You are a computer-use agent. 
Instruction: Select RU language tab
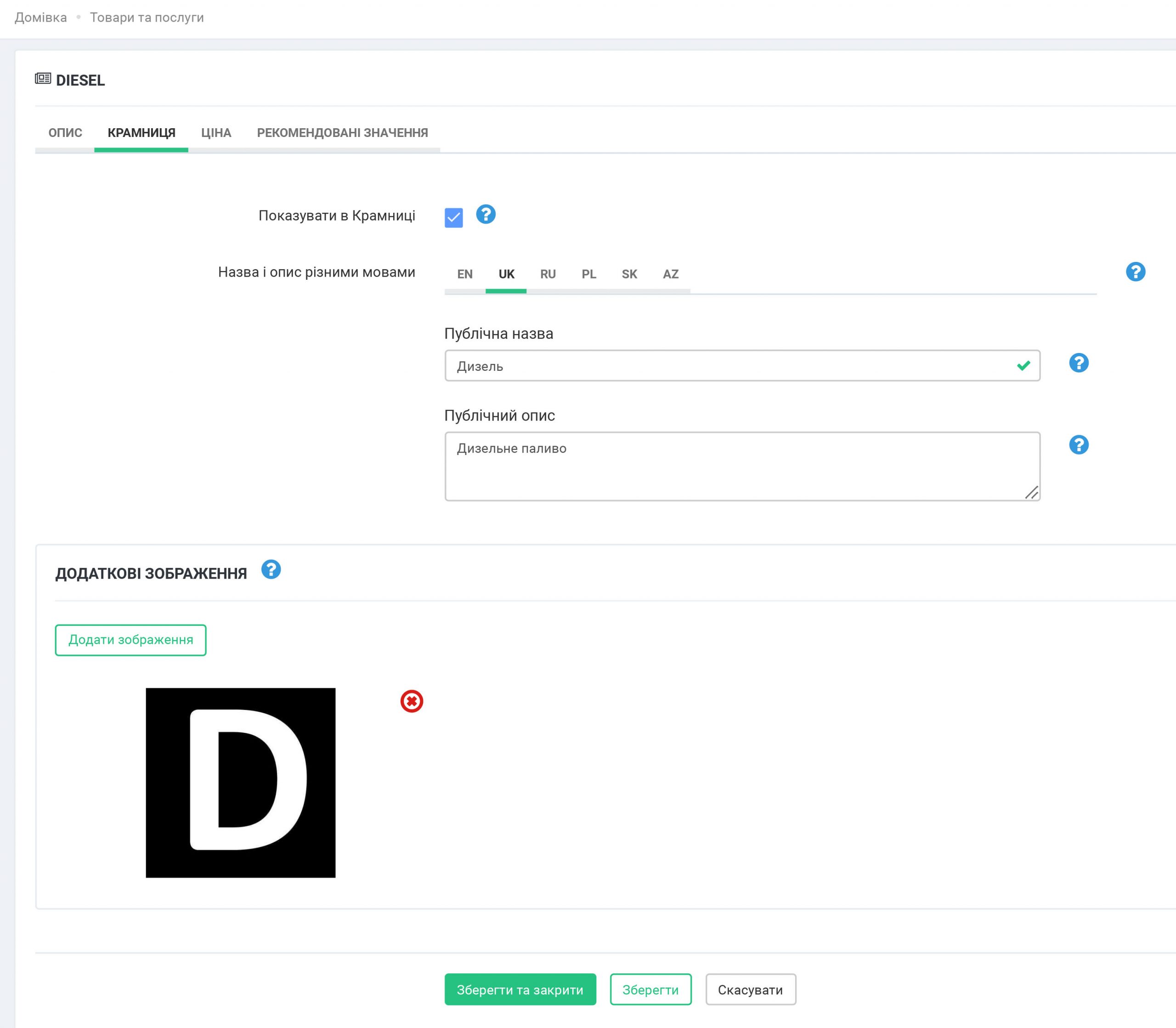click(x=548, y=274)
